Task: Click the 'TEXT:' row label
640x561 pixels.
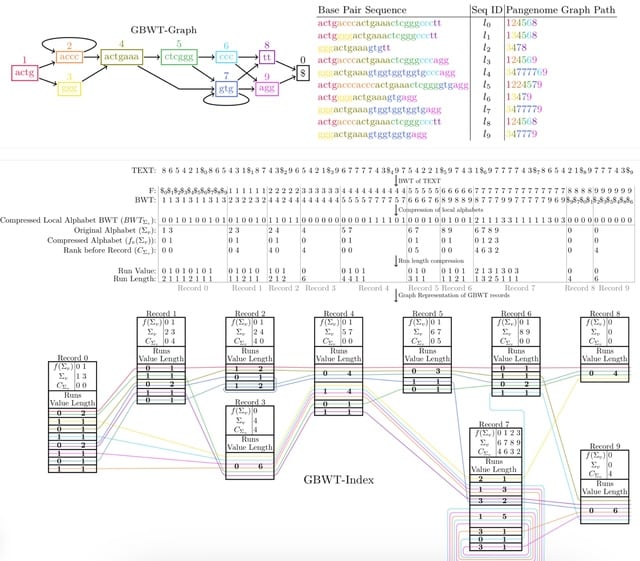Action: point(143,172)
